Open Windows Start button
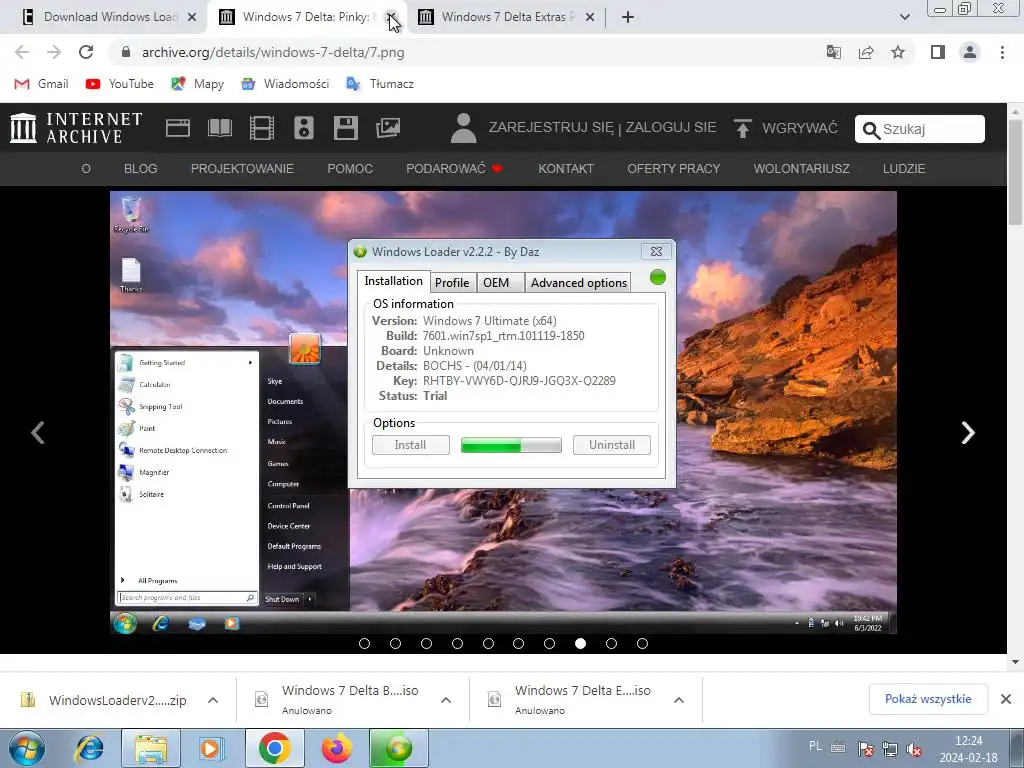The image size is (1024, 768). coord(26,748)
